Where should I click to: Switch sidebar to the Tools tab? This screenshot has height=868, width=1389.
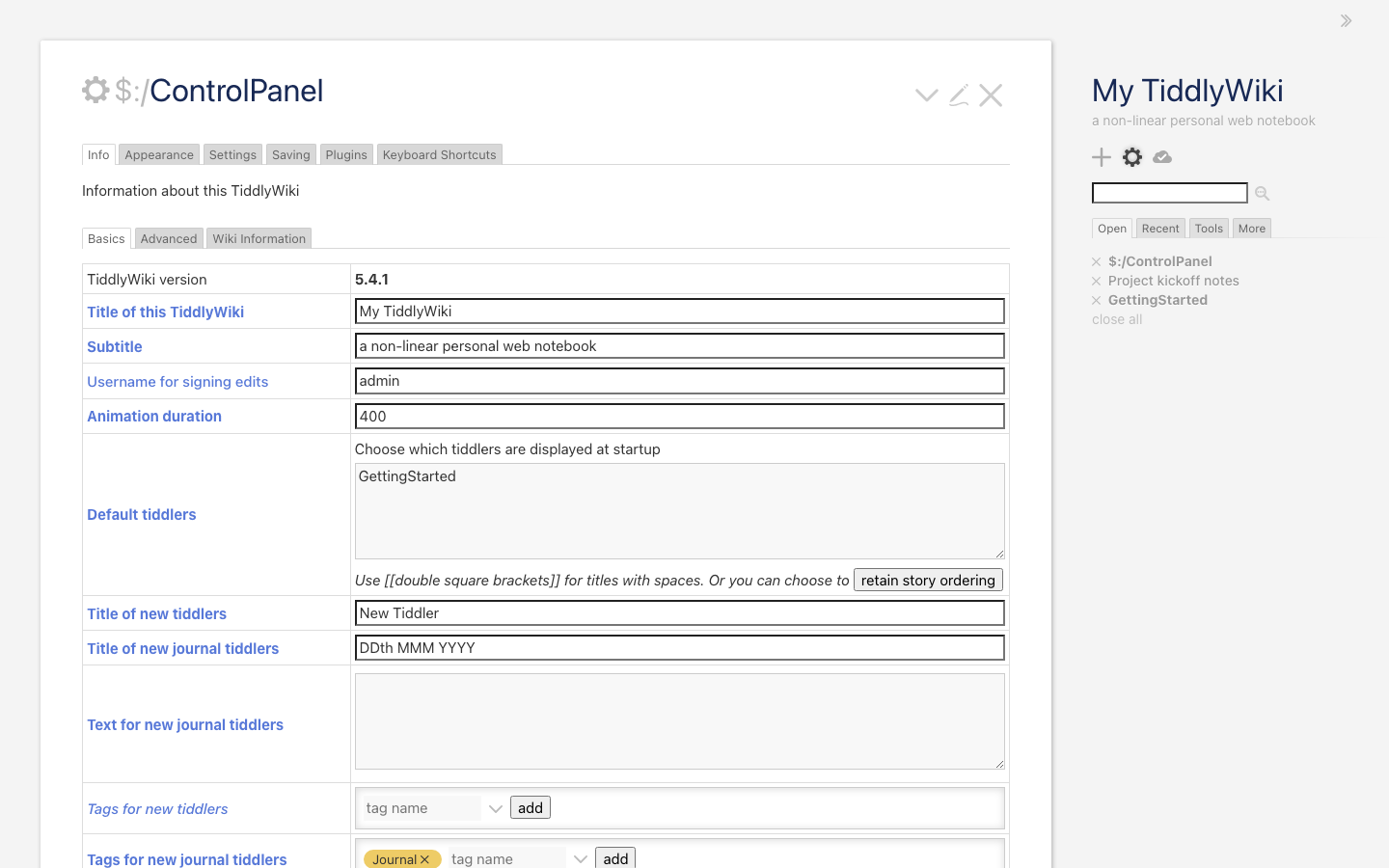(x=1209, y=229)
